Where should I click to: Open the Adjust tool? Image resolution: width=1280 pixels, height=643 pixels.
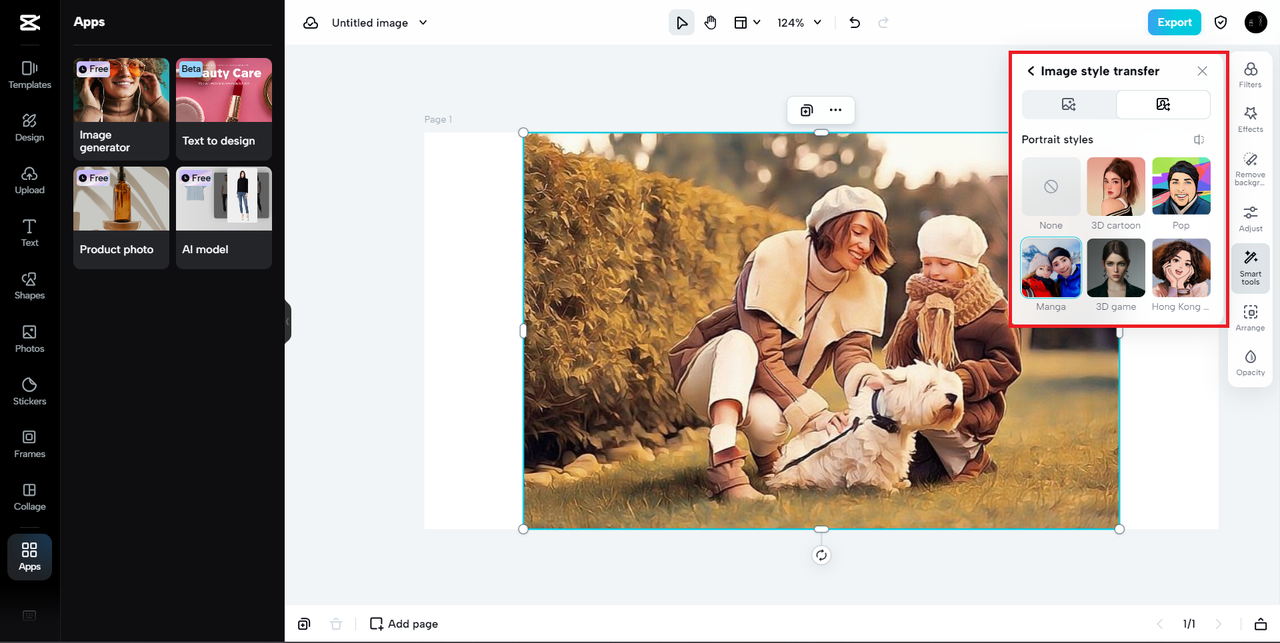point(1250,219)
